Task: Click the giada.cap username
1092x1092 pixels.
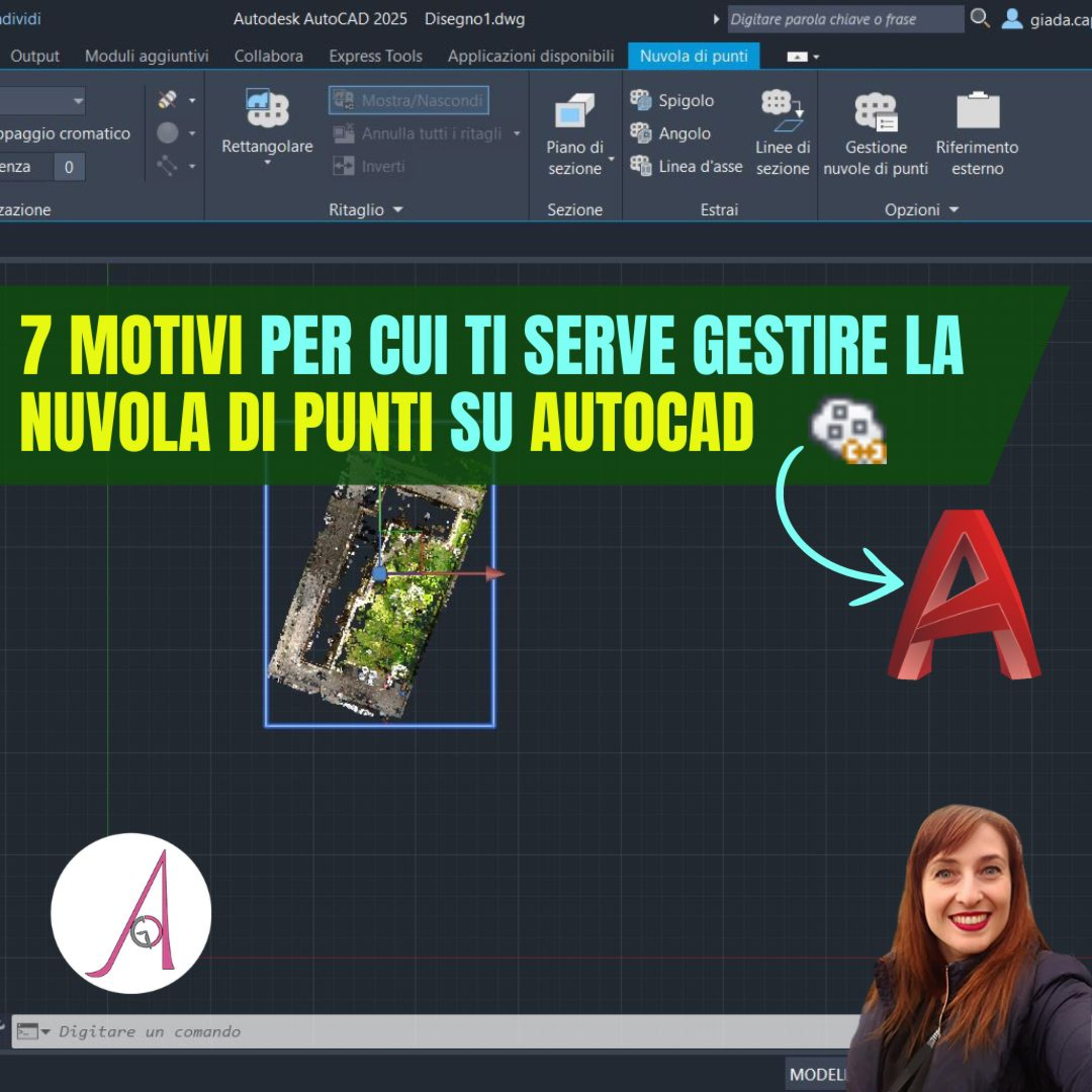Action: point(1060,20)
